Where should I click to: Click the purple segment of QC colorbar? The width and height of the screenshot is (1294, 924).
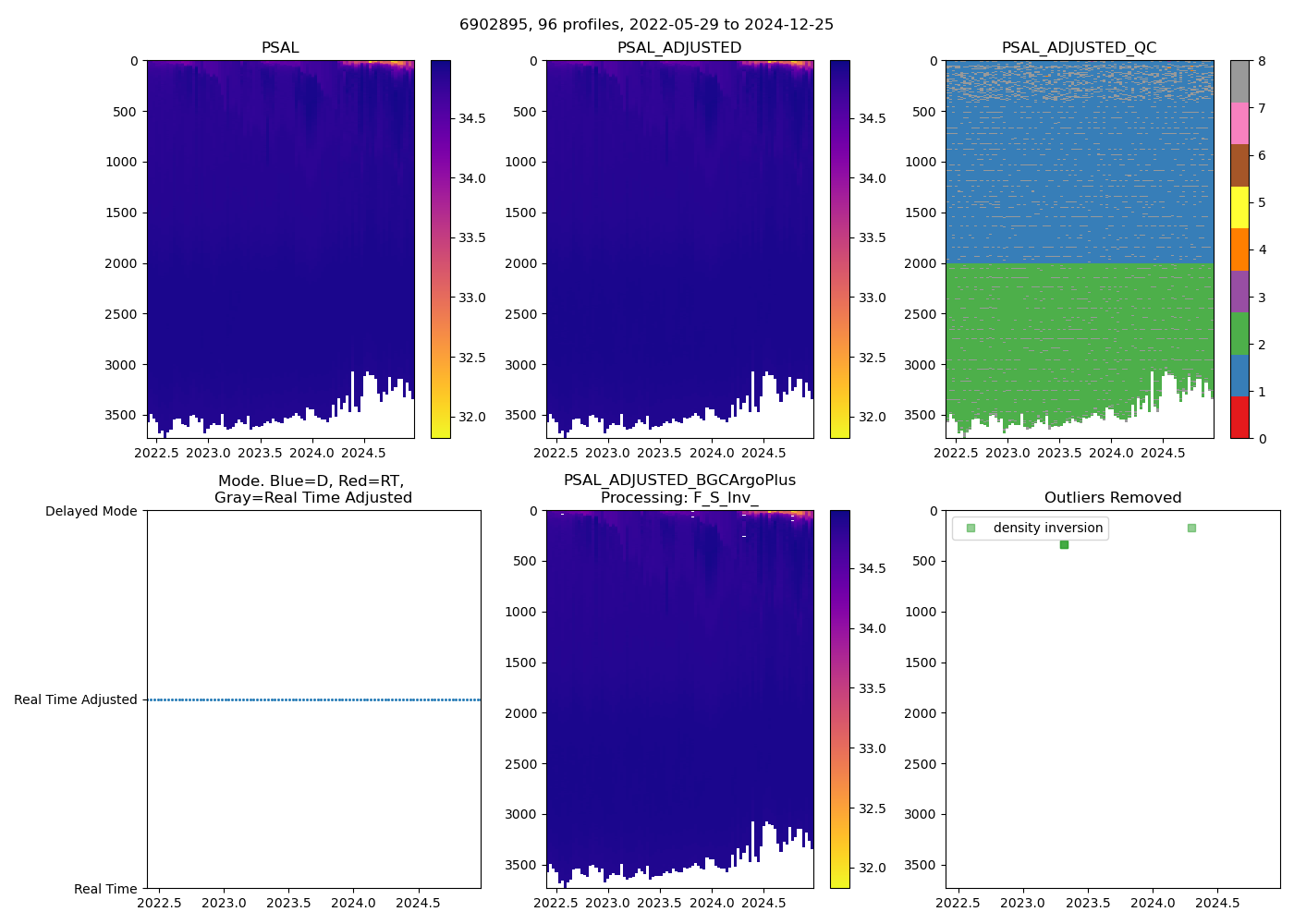[1239, 291]
